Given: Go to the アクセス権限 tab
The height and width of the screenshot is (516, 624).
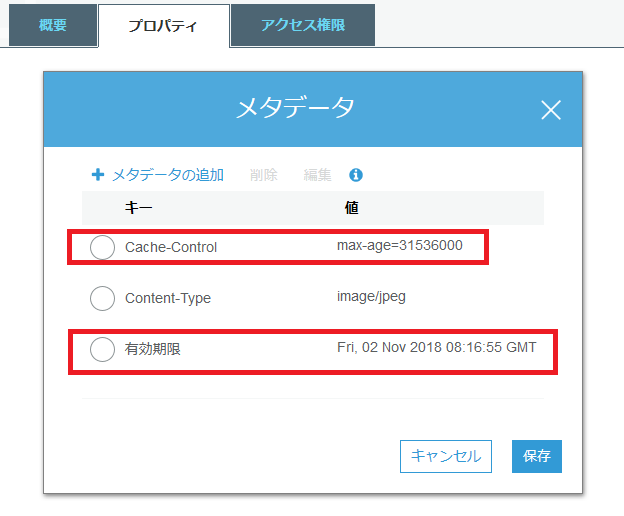Looking at the screenshot, I should click(x=303, y=25).
